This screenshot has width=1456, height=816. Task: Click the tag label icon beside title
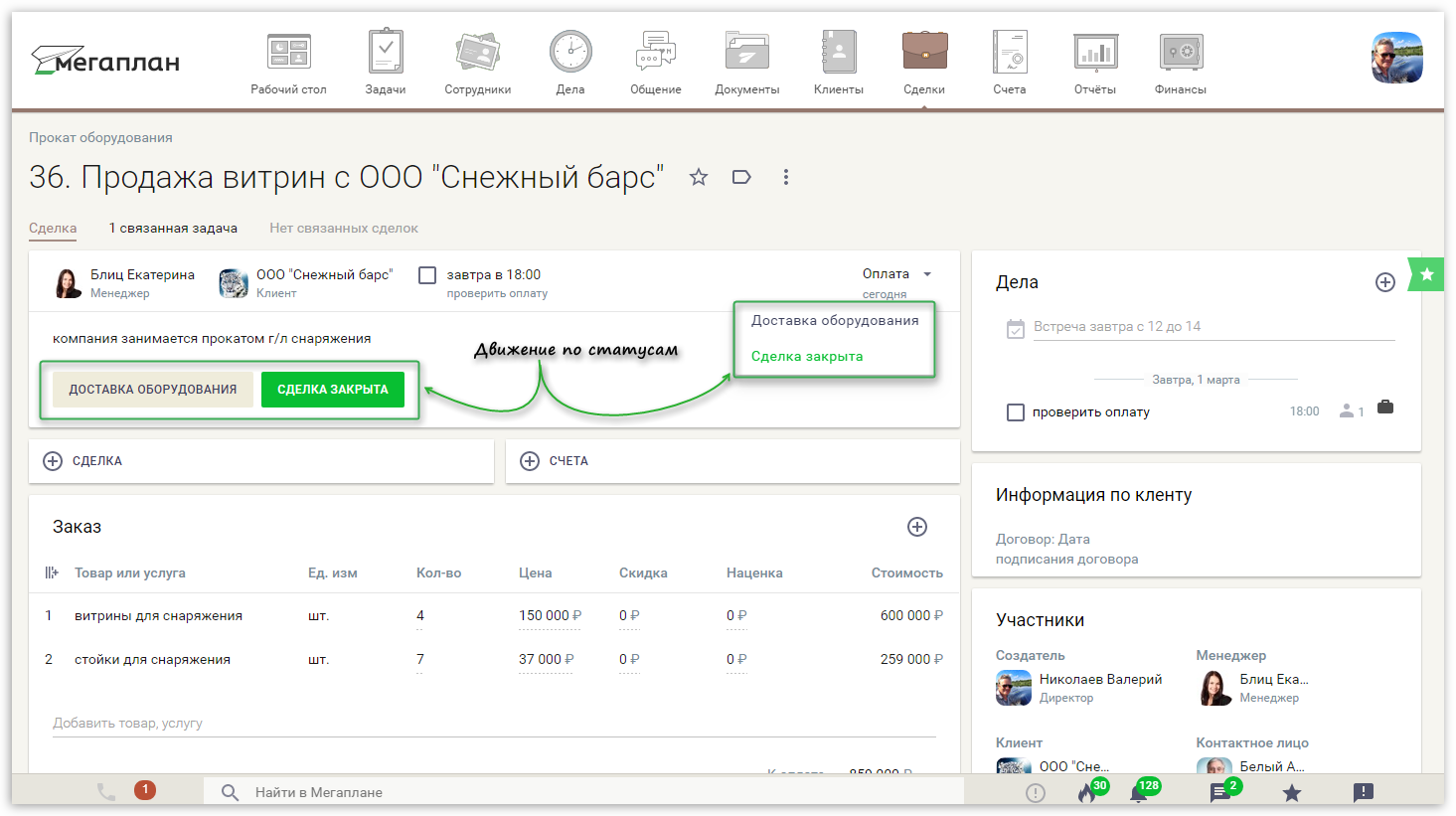pos(741,177)
